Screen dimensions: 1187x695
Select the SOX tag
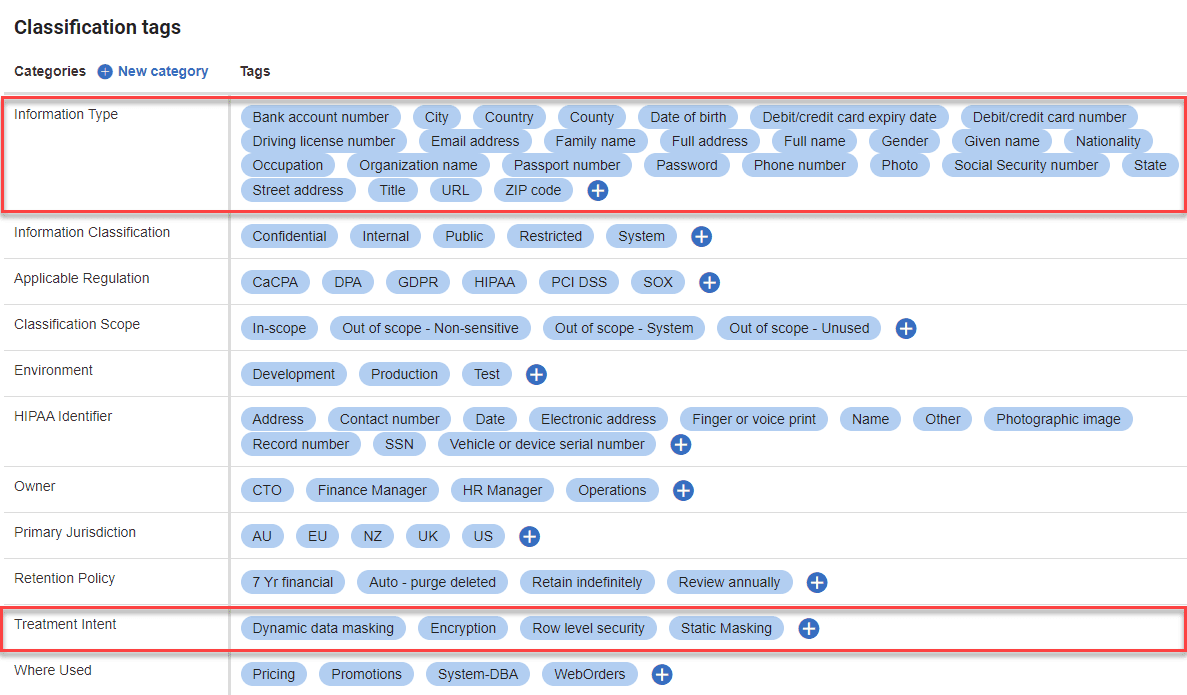(x=658, y=282)
